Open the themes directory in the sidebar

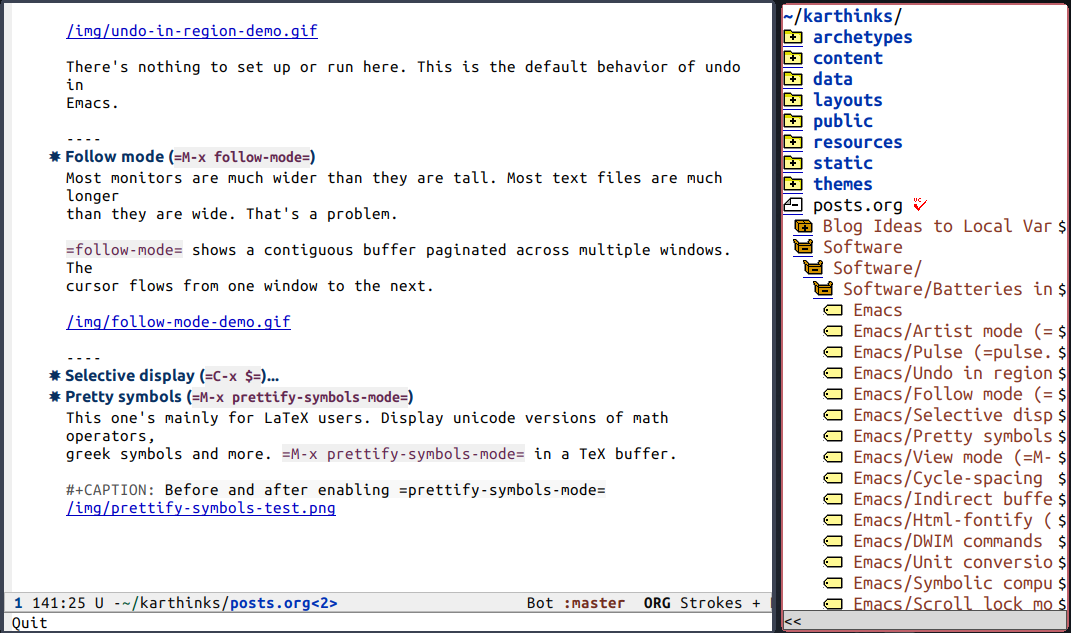click(x=843, y=184)
